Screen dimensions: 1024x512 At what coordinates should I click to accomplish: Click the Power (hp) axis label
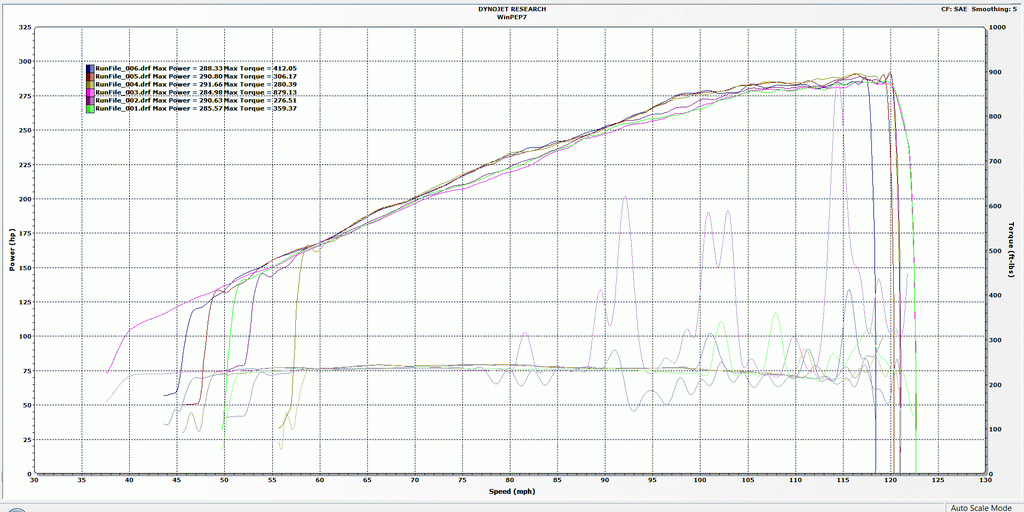(x=12, y=250)
